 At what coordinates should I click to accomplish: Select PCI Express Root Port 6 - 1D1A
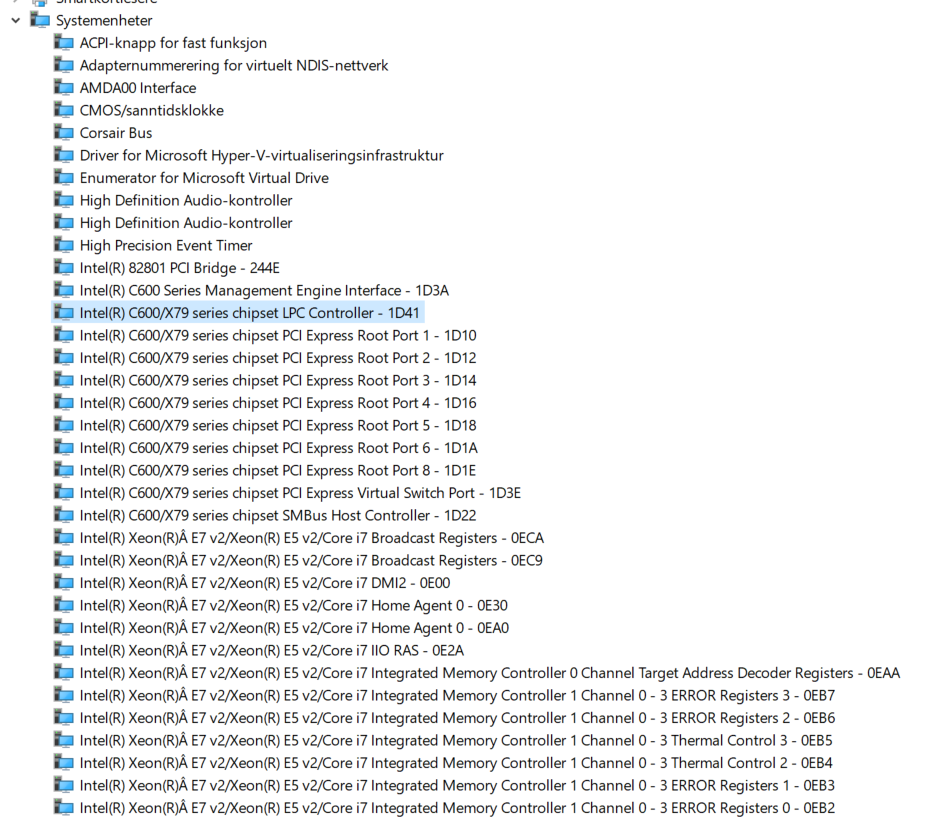(279, 448)
